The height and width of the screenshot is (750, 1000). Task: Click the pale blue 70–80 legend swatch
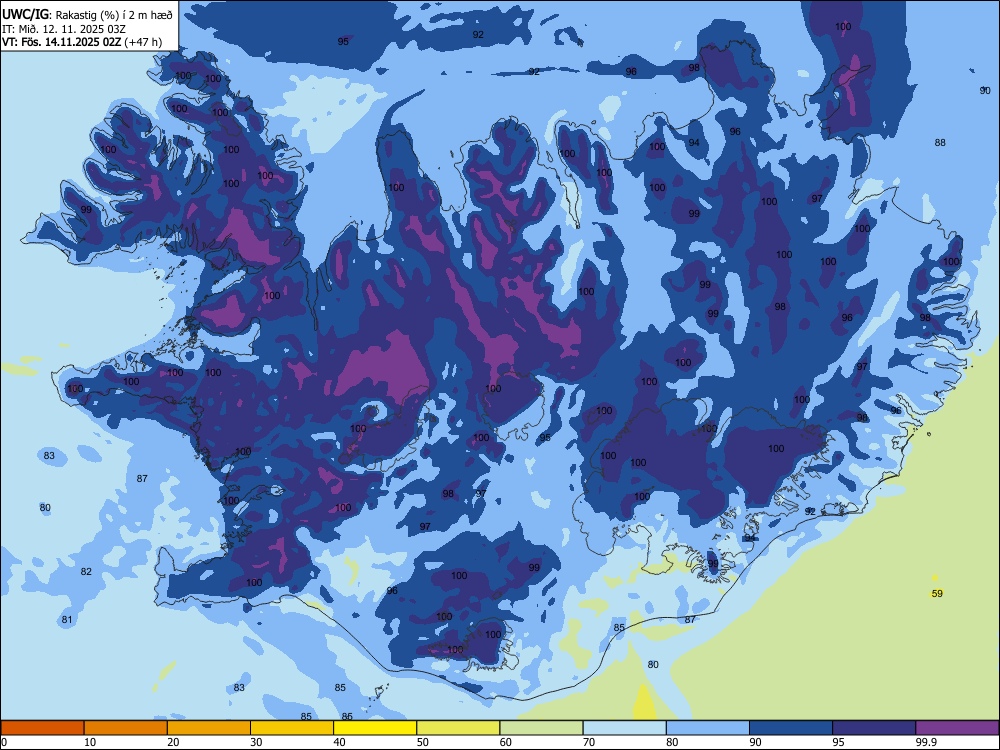[624, 728]
